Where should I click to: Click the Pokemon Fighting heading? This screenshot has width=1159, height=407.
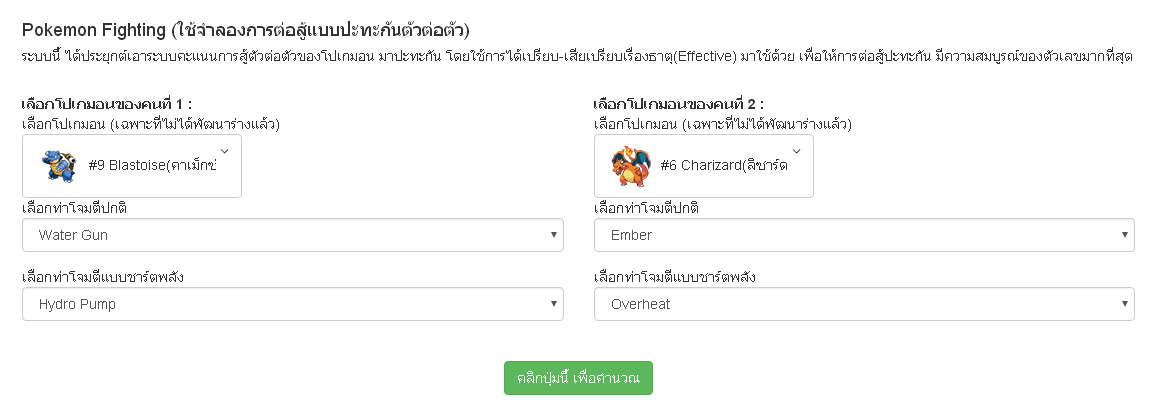pyautogui.click(x=245, y=30)
